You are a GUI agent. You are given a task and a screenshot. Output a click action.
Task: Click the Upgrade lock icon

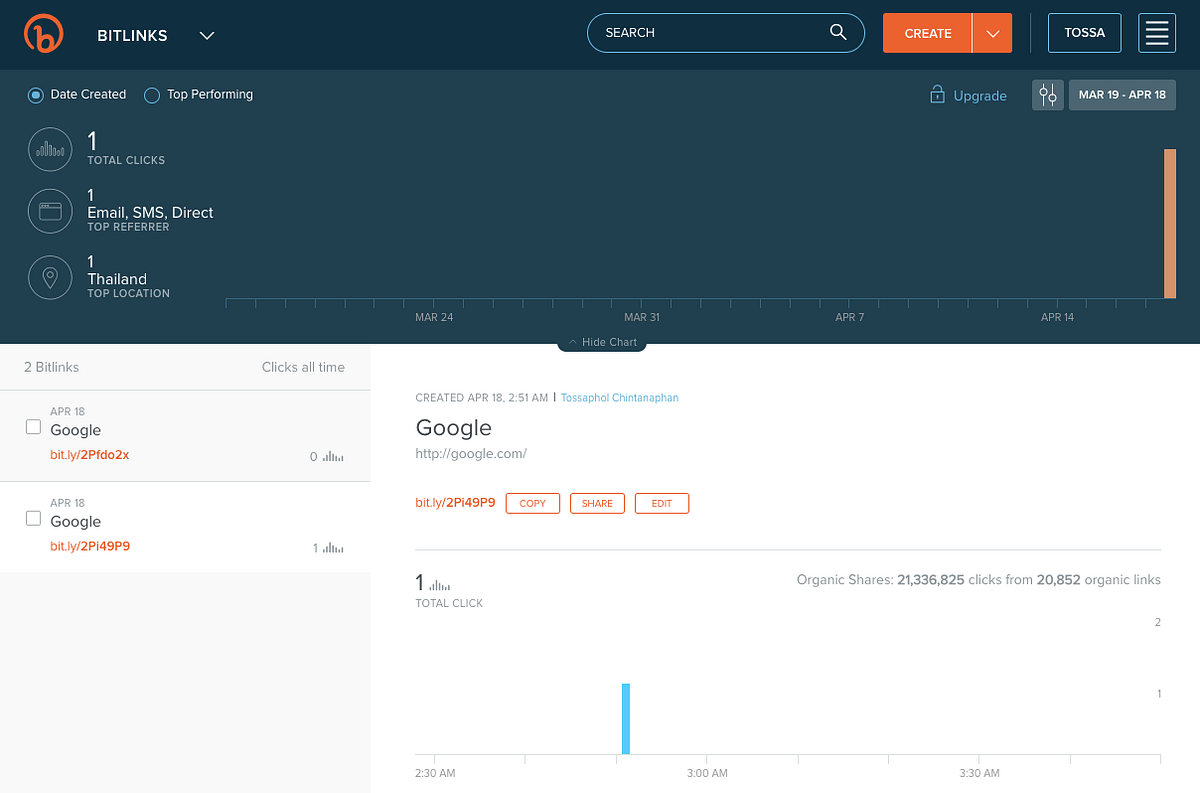(x=937, y=95)
